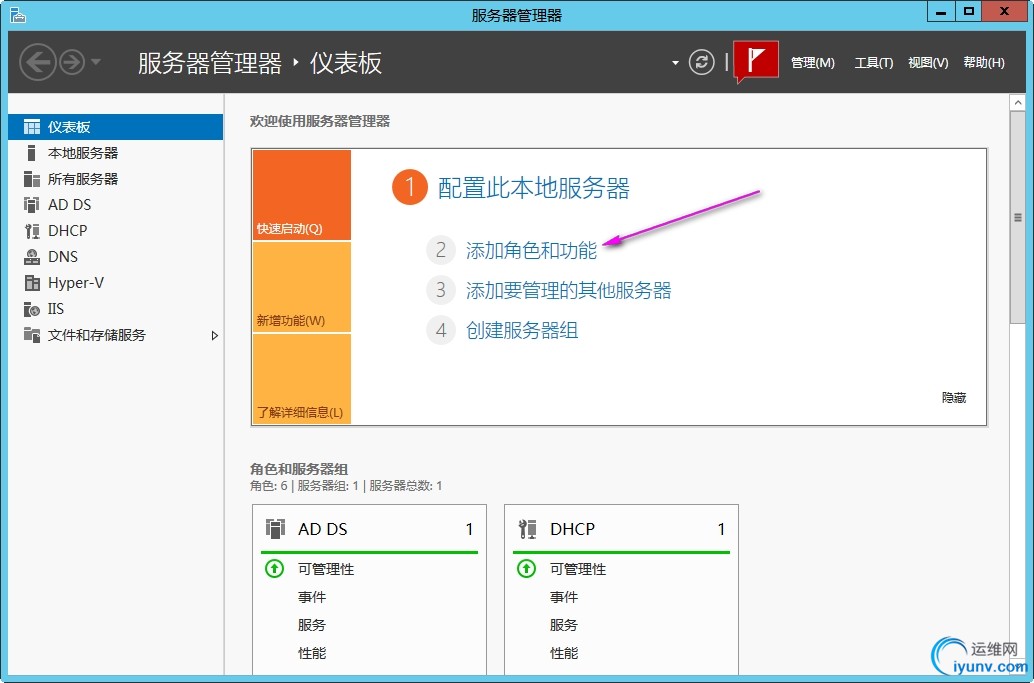Select 本地服务器 in the navigation pane

(x=115, y=153)
